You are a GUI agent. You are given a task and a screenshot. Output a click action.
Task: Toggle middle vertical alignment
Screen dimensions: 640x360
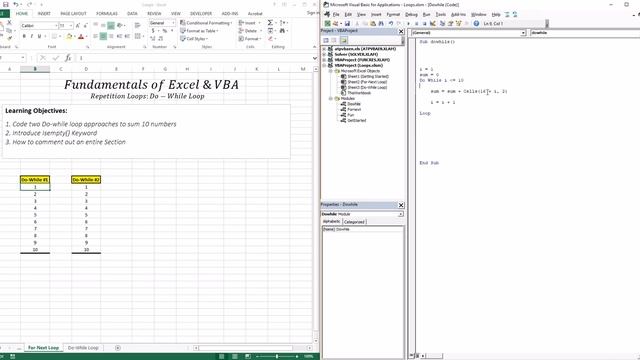coord(103,26)
